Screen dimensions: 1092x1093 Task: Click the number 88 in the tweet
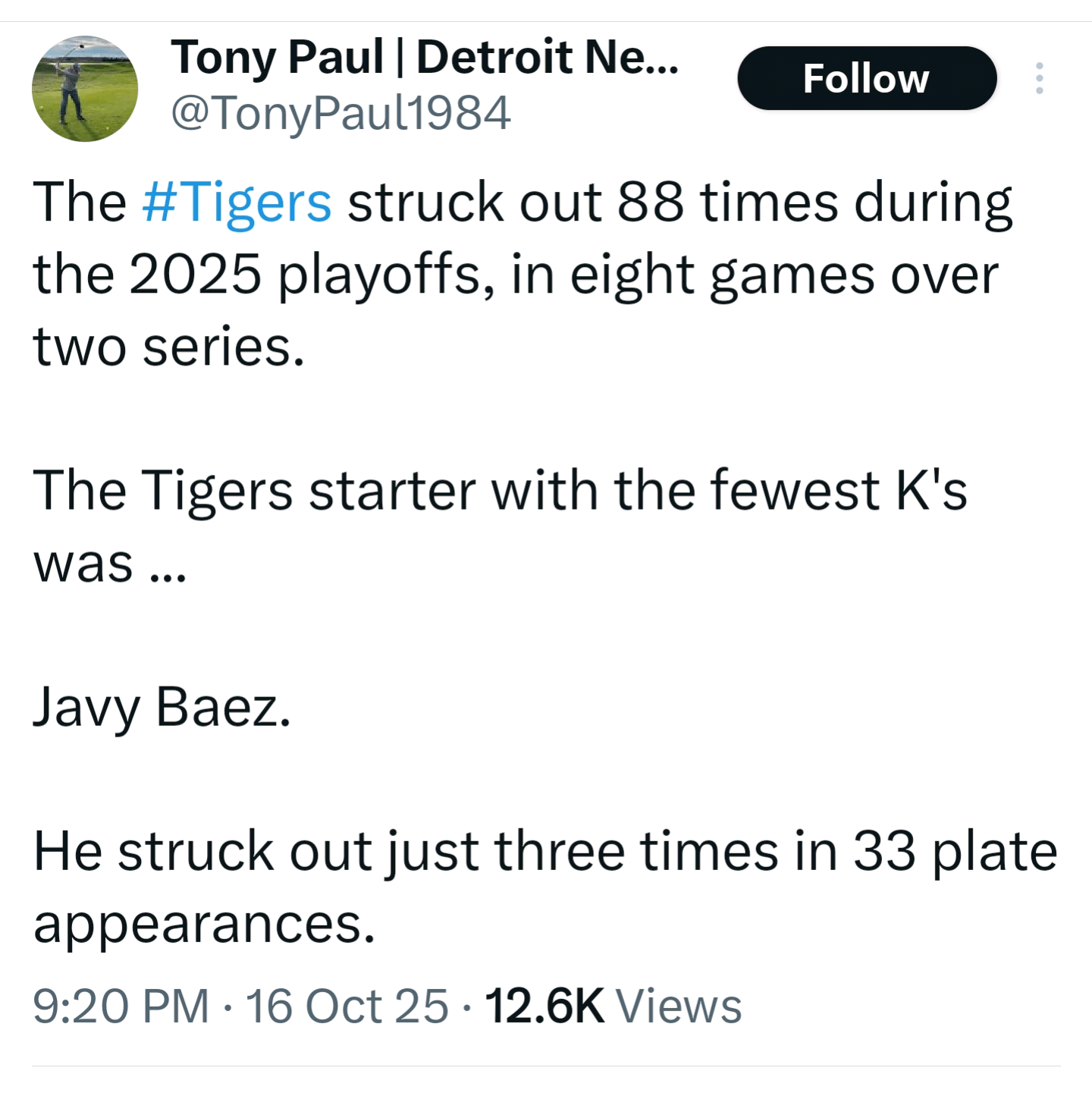[650, 203]
